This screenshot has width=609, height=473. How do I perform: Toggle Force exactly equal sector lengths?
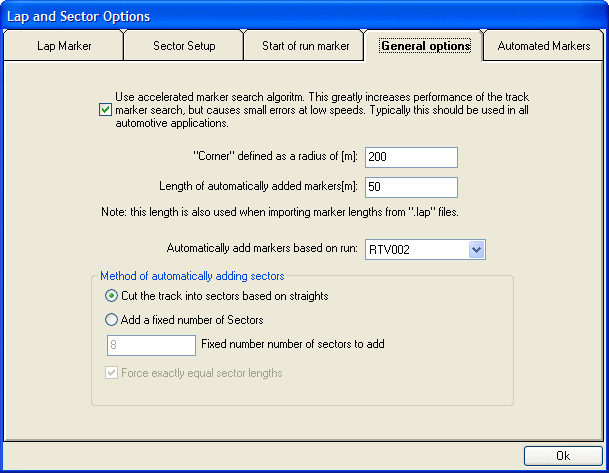[x=112, y=374]
